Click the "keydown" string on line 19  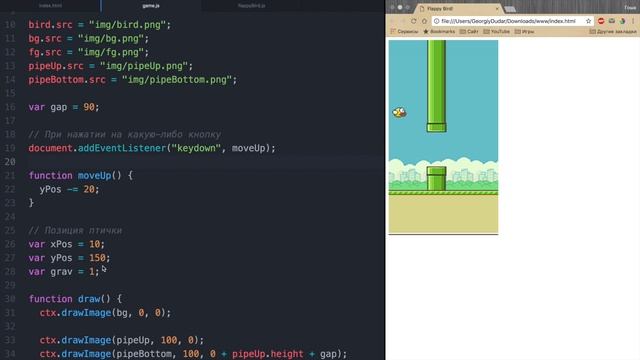(196, 148)
